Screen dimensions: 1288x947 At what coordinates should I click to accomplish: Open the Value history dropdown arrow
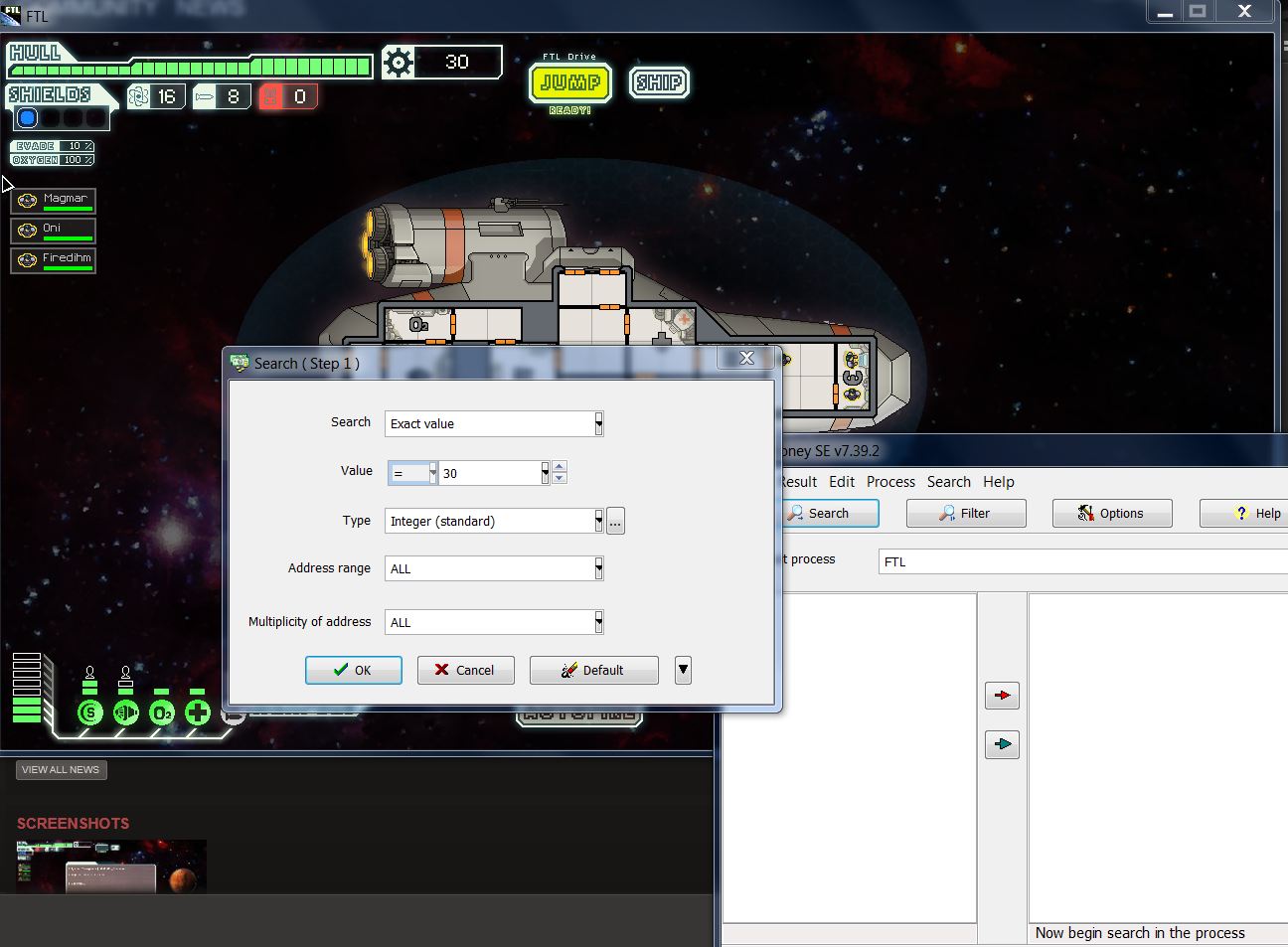click(x=545, y=473)
